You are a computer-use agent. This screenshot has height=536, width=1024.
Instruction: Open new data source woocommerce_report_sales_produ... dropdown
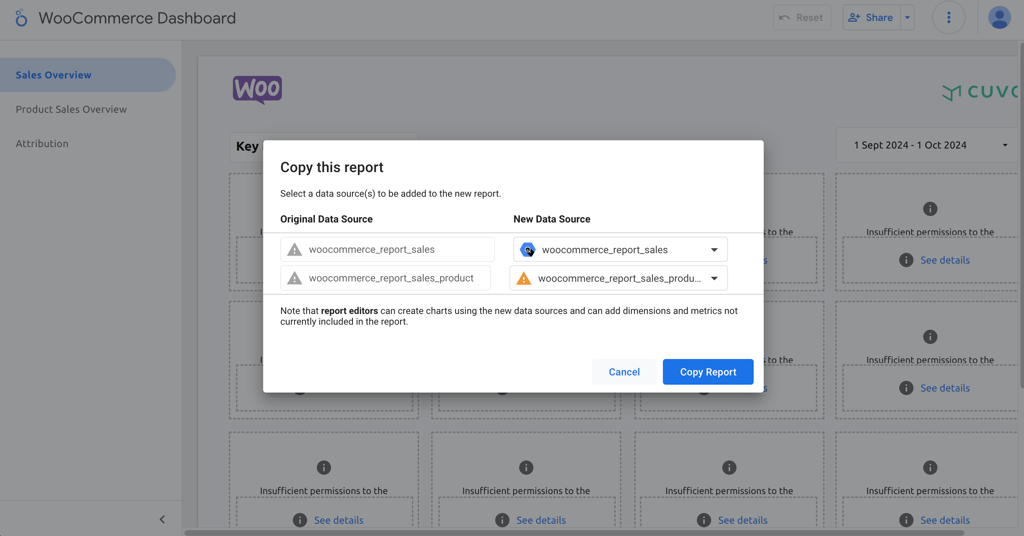618,278
